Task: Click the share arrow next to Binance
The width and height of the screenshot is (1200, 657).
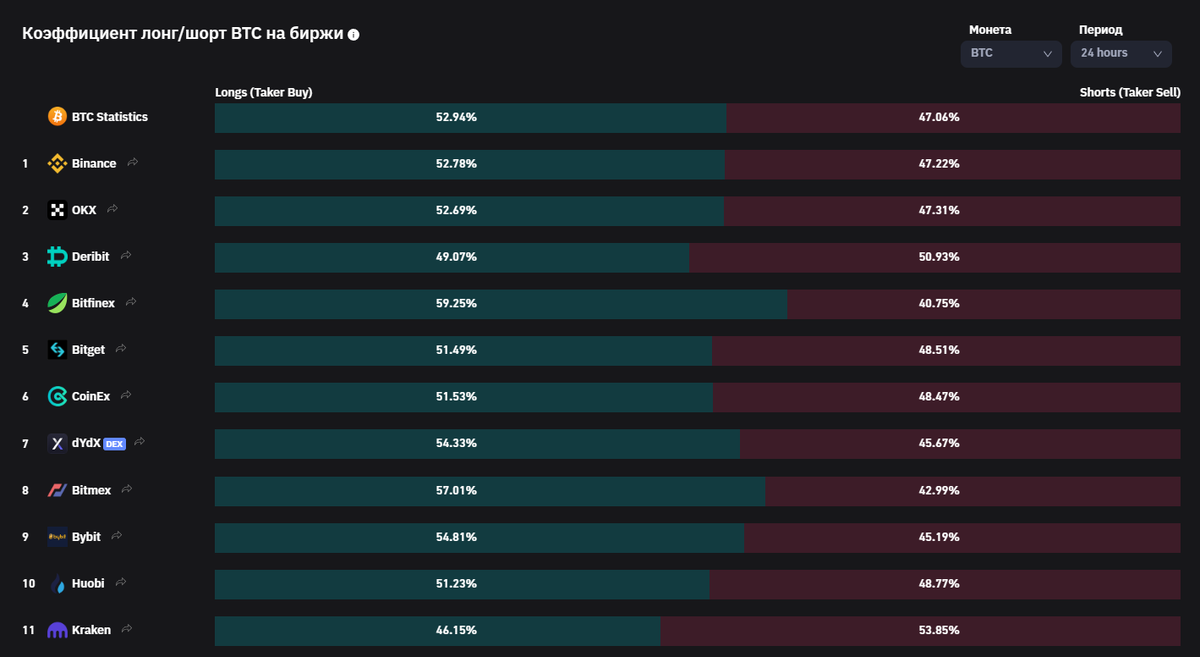Action: coord(132,162)
